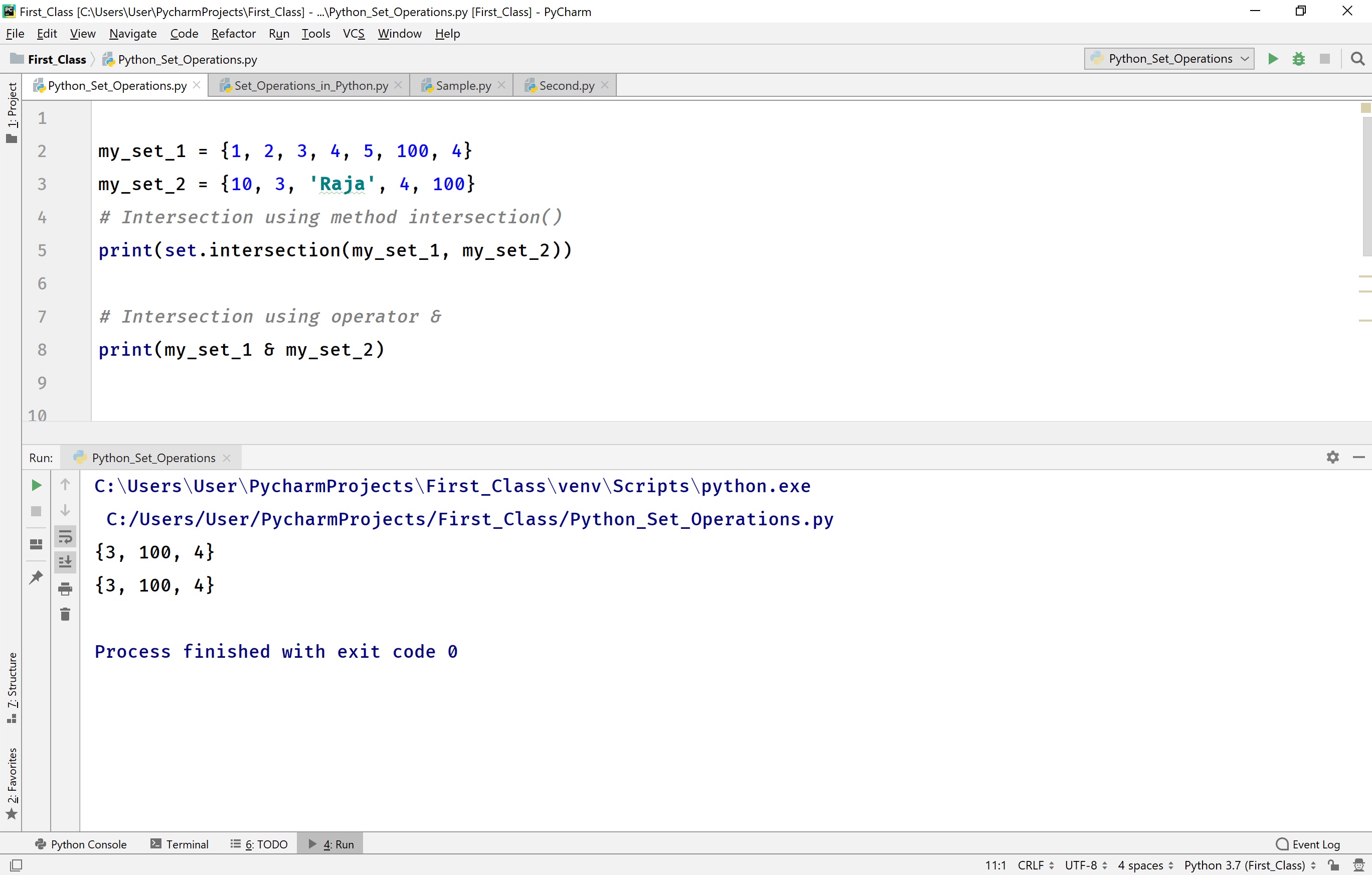1372x875 pixels.
Task: Print the console contents
Action: (x=65, y=590)
